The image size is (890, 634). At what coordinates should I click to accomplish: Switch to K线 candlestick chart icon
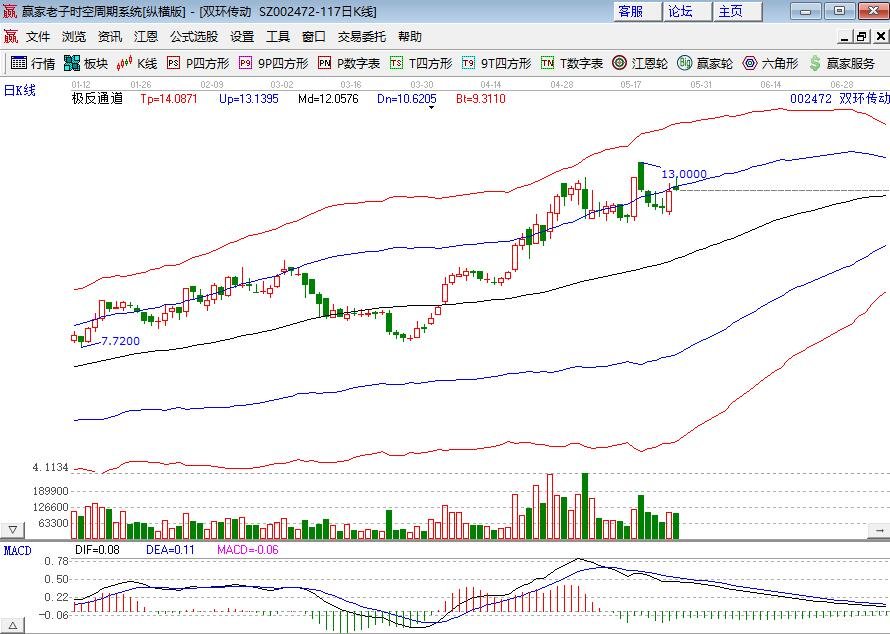click(136, 64)
